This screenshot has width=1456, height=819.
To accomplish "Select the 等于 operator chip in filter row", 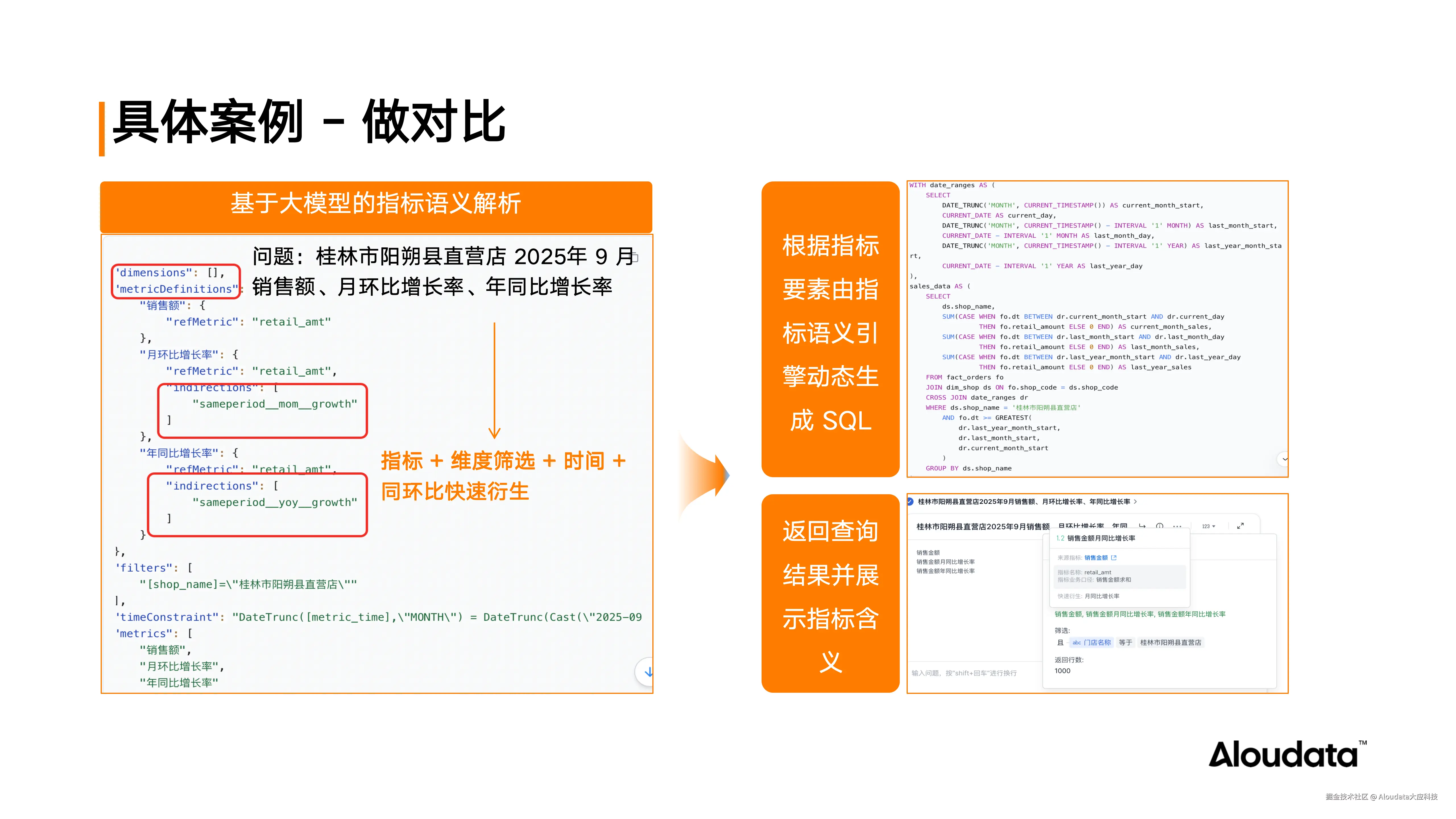I will click(x=1126, y=643).
